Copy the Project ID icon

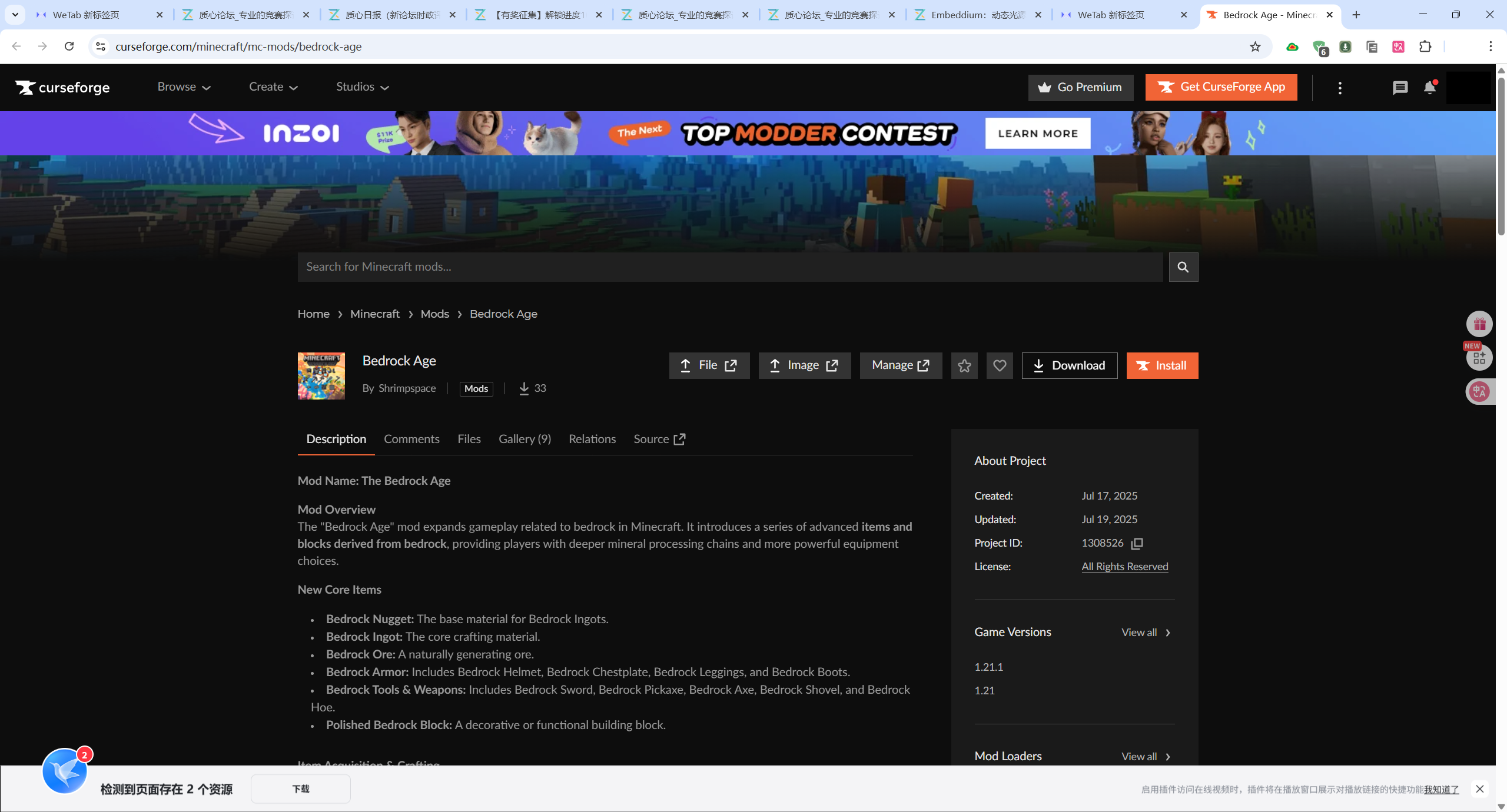[x=1137, y=543]
